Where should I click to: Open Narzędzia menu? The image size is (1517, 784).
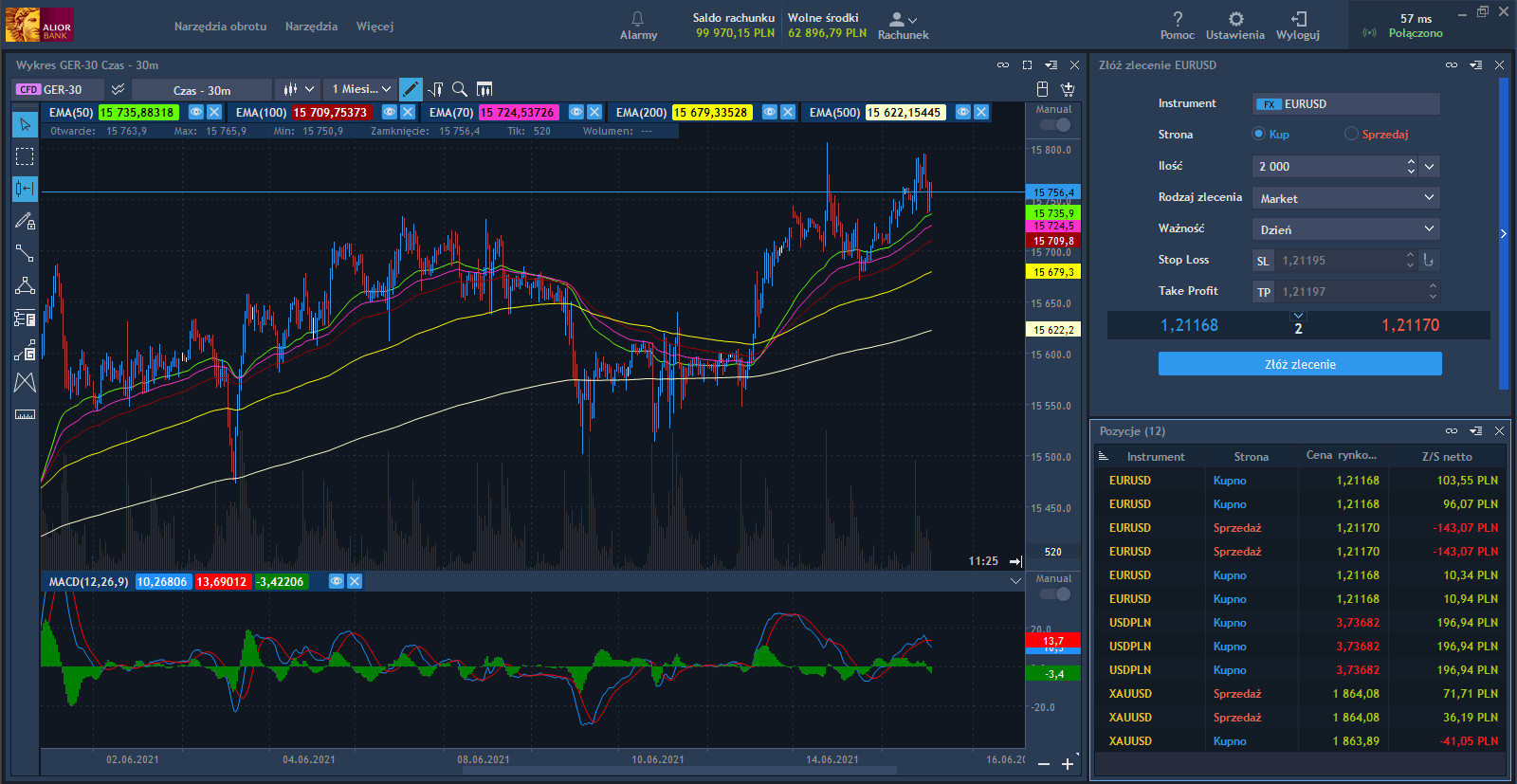[311, 27]
